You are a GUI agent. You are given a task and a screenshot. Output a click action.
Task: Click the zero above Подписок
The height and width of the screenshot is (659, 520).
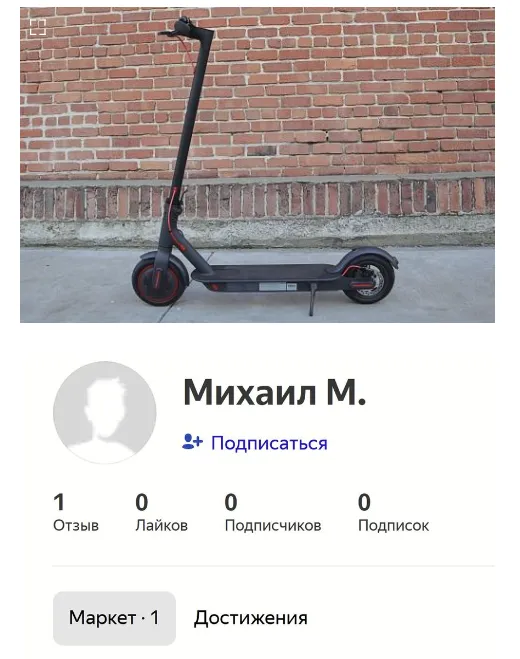[364, 502]
